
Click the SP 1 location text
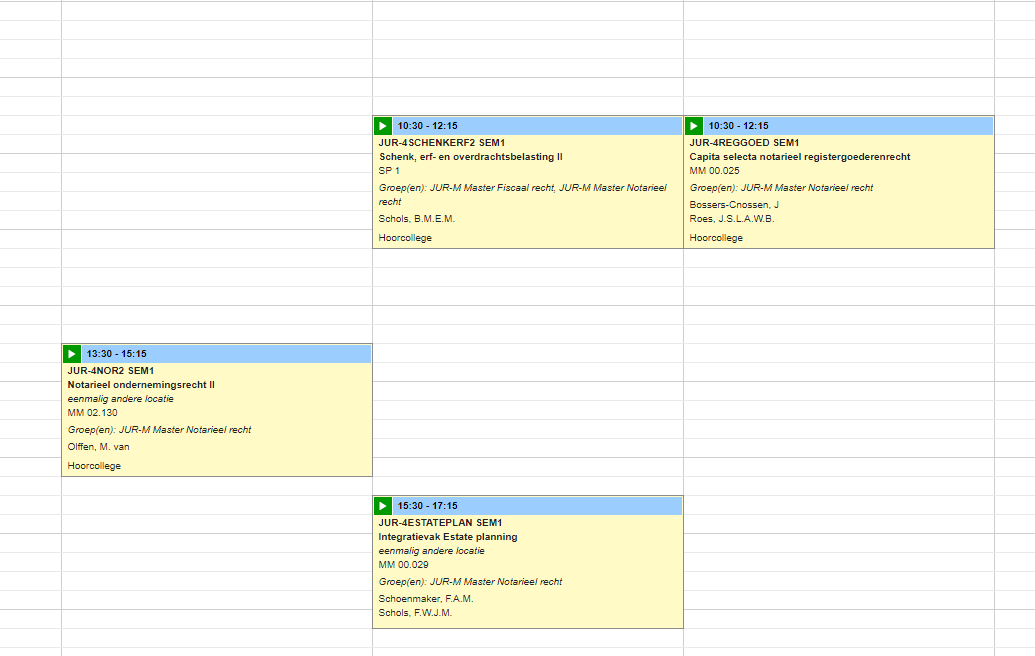(389, 171)
